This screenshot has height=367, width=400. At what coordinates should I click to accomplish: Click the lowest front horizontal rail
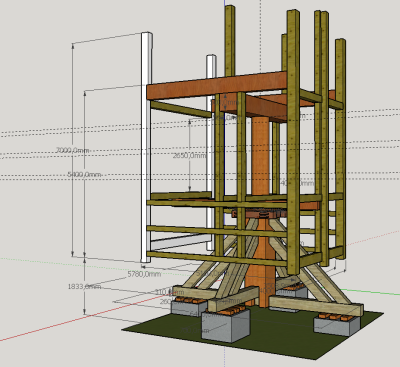[x=217, y=259]
